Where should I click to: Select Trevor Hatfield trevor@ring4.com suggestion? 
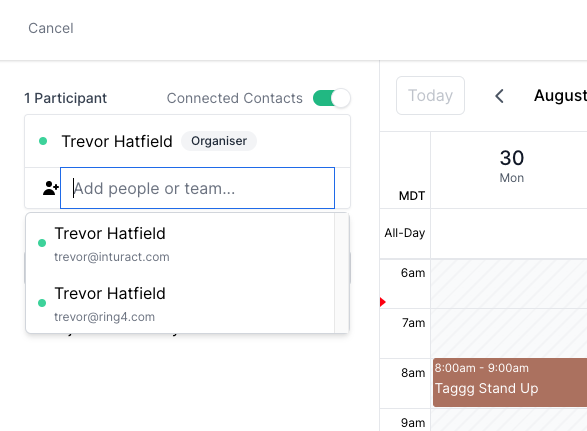click(x=180, y=303)
